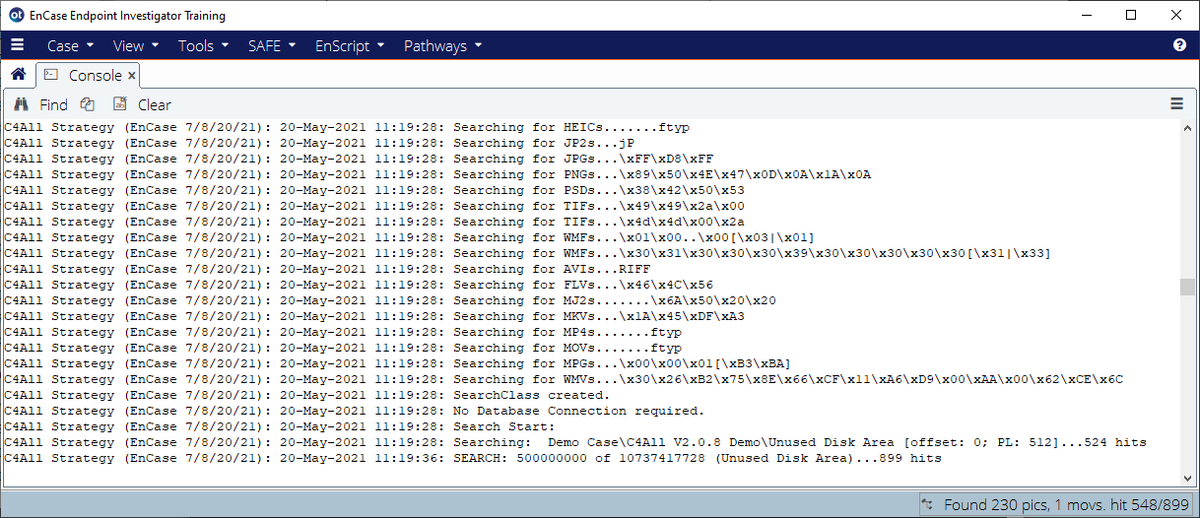1200x518 pixels.
Task: Open the help question mark icon
Action: point(1179,45)
